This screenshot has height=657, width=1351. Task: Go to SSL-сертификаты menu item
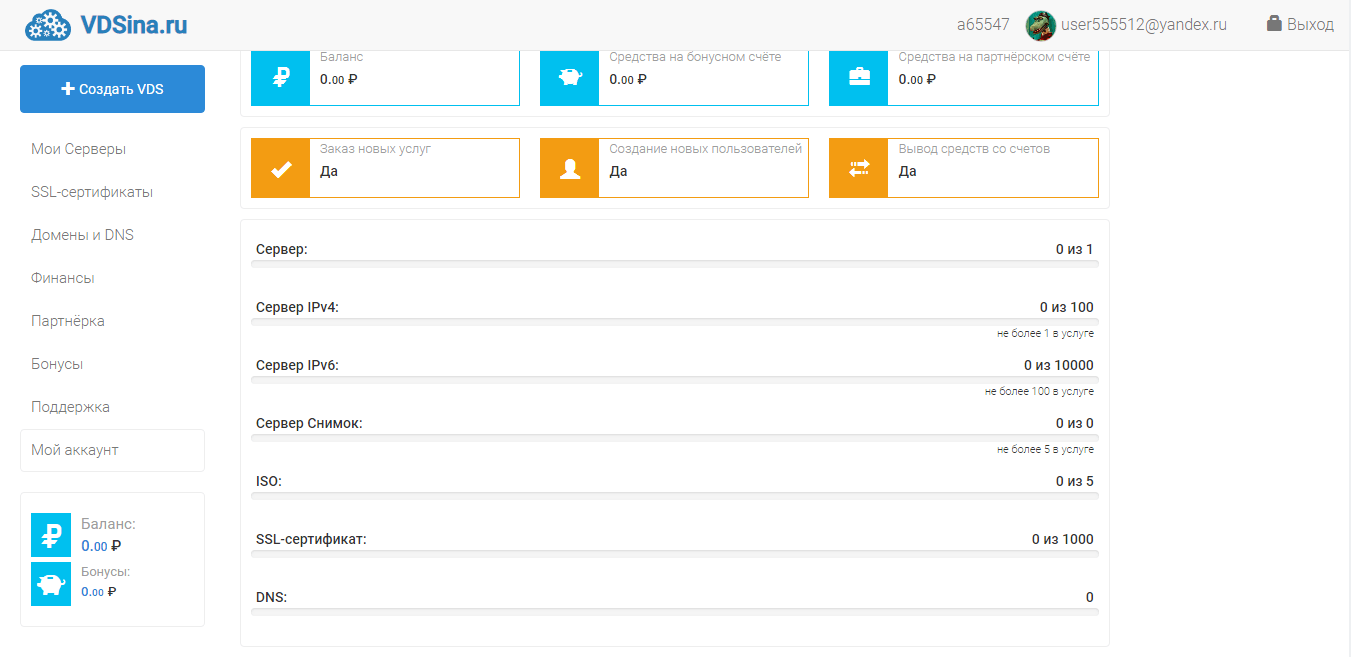[92, 192]
